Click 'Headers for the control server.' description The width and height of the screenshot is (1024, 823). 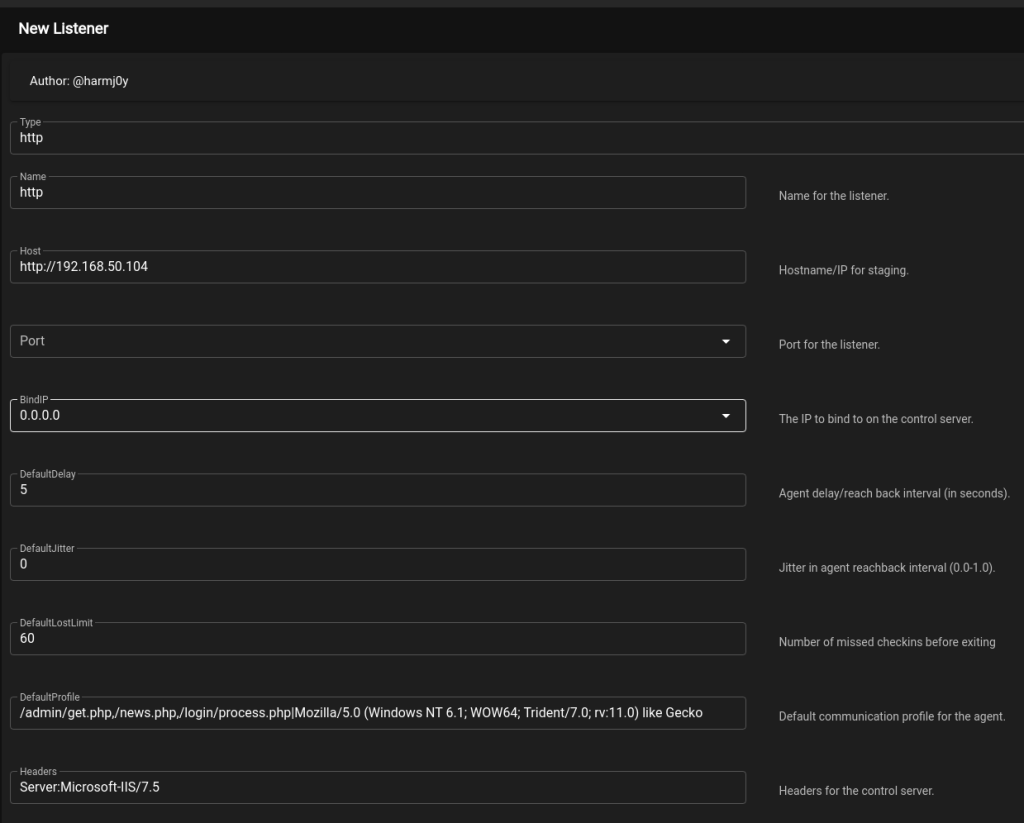(x=856, y=791)
